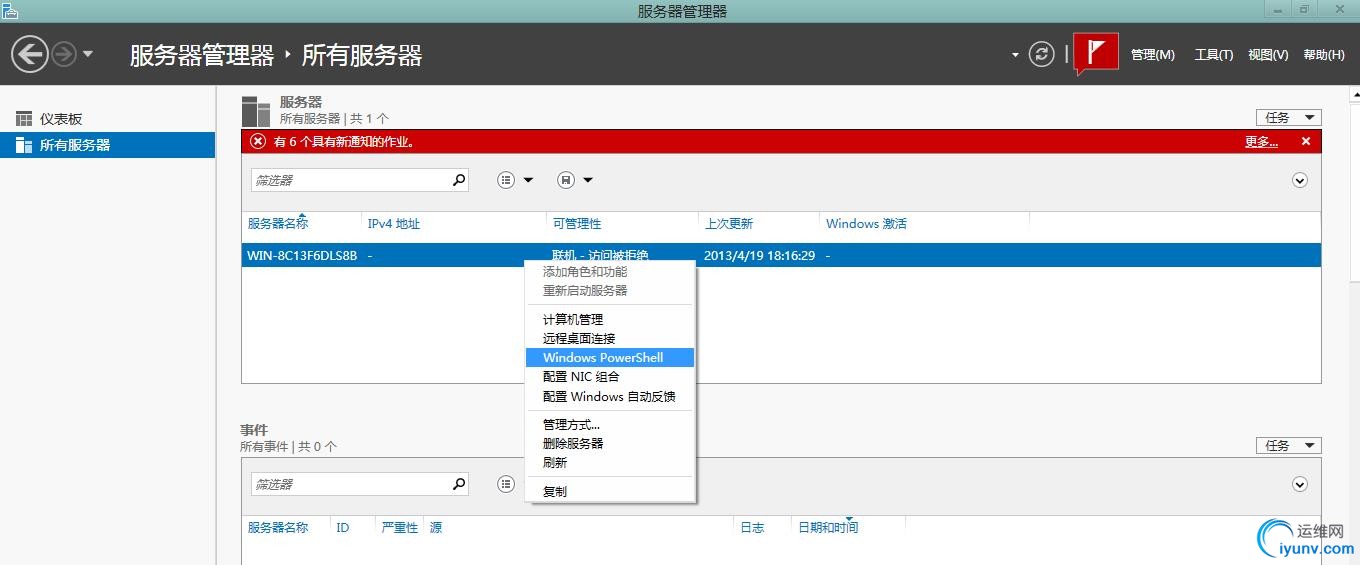Sort events by the 日期和时间 column
The width and height of the screenshot is (1360, 565).
[x=828, y=528]
